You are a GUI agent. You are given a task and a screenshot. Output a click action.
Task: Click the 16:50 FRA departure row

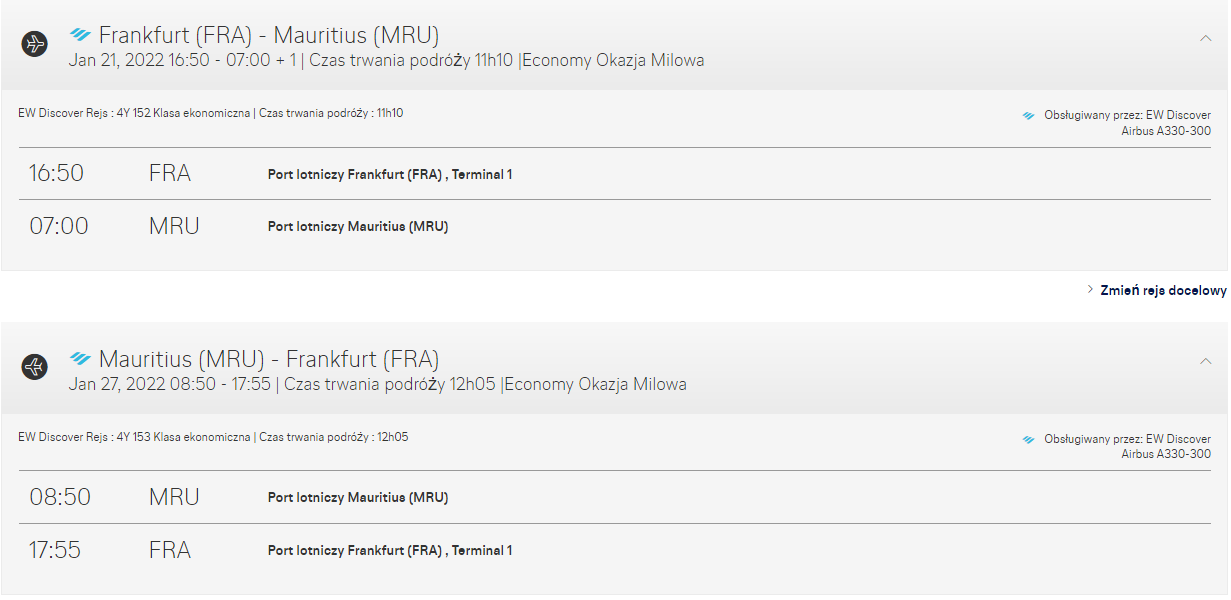tap(614, 174)
